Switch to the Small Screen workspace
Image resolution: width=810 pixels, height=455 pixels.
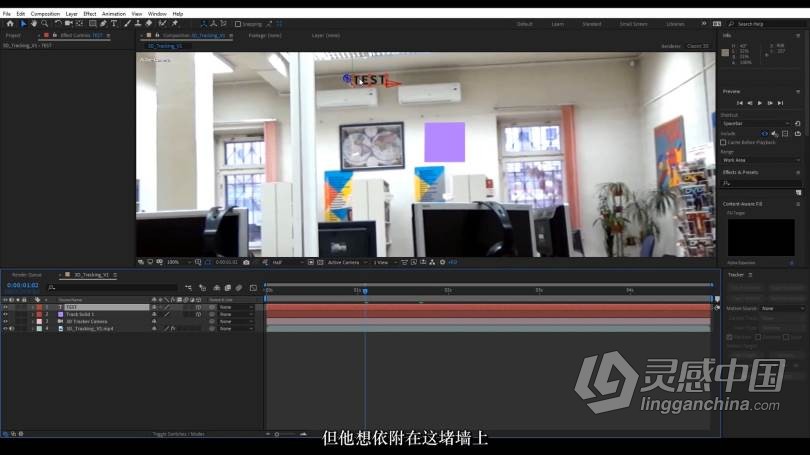pos(633,23)
